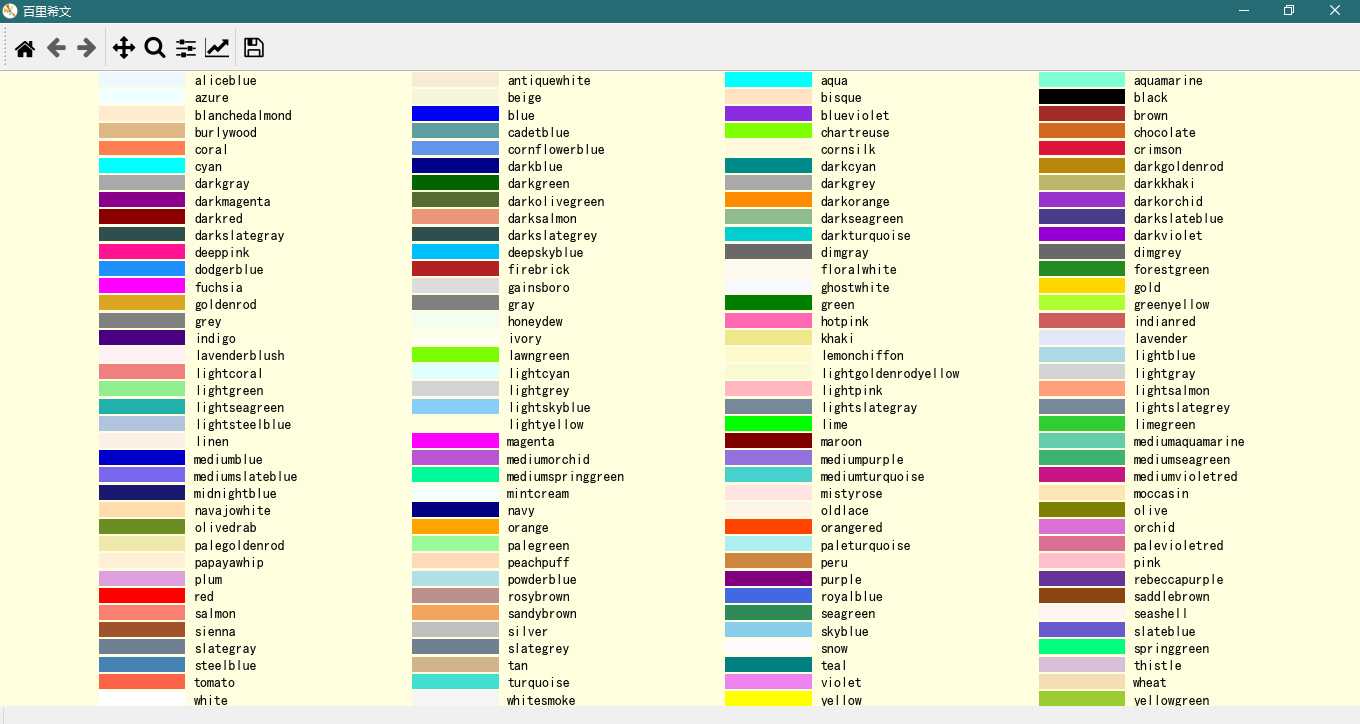
Task: Go forward to next view
Action: point(87,48)
